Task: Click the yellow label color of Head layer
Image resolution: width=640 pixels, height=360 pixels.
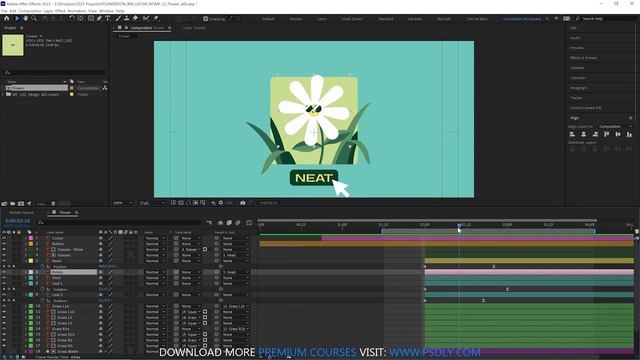Action: (31, 261)
